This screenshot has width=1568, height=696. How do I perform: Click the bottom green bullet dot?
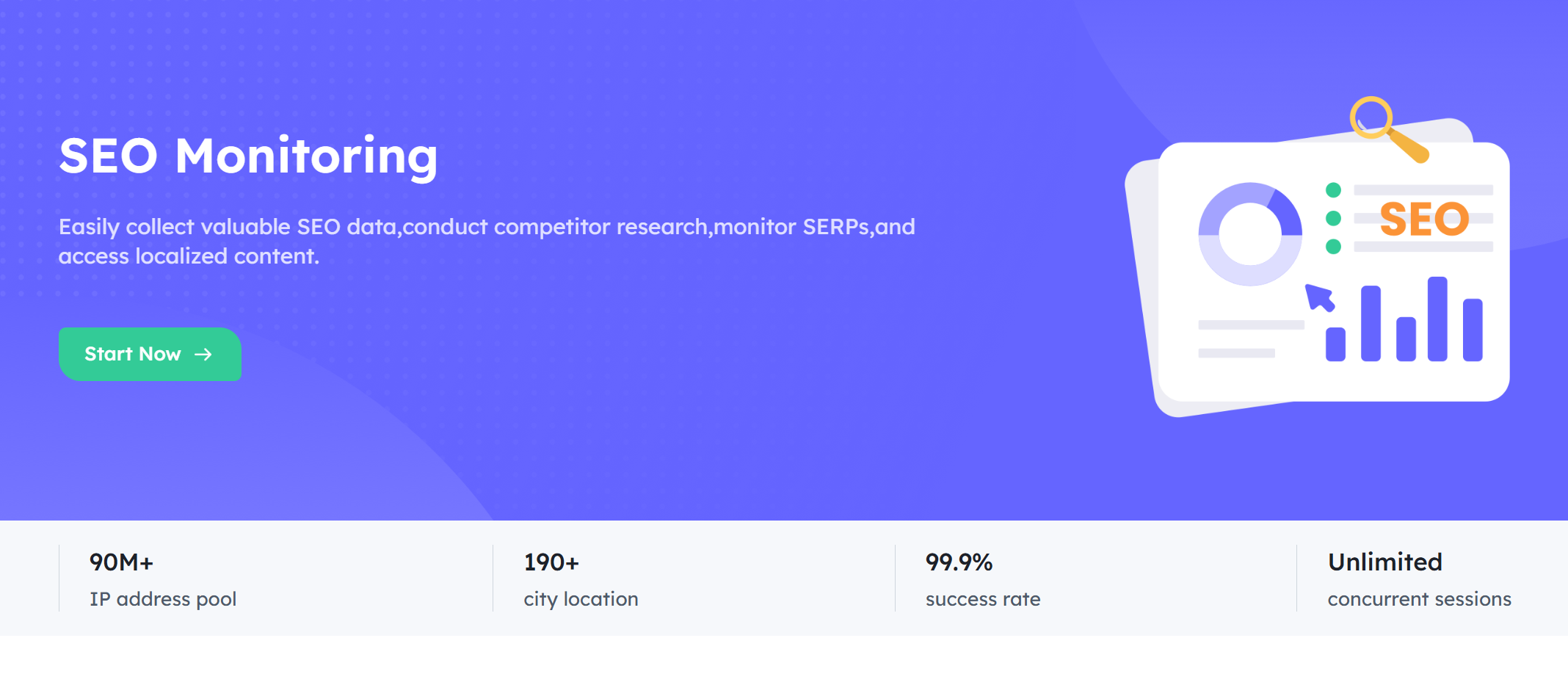click(1334, 247)
